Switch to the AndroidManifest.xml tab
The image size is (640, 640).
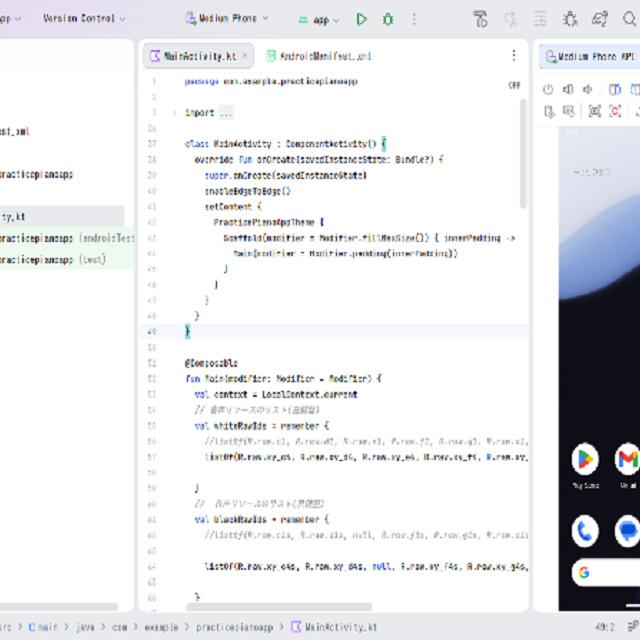point(319,56)
